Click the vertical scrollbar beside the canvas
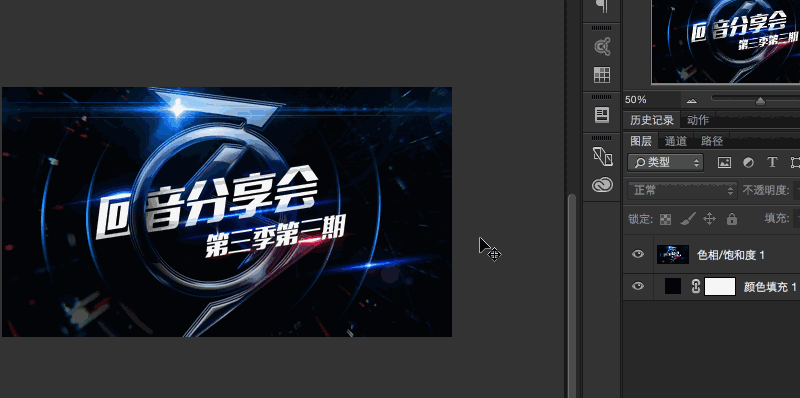Screen dimensions: 800x398 pyautogui.click(x=572, y=296)
